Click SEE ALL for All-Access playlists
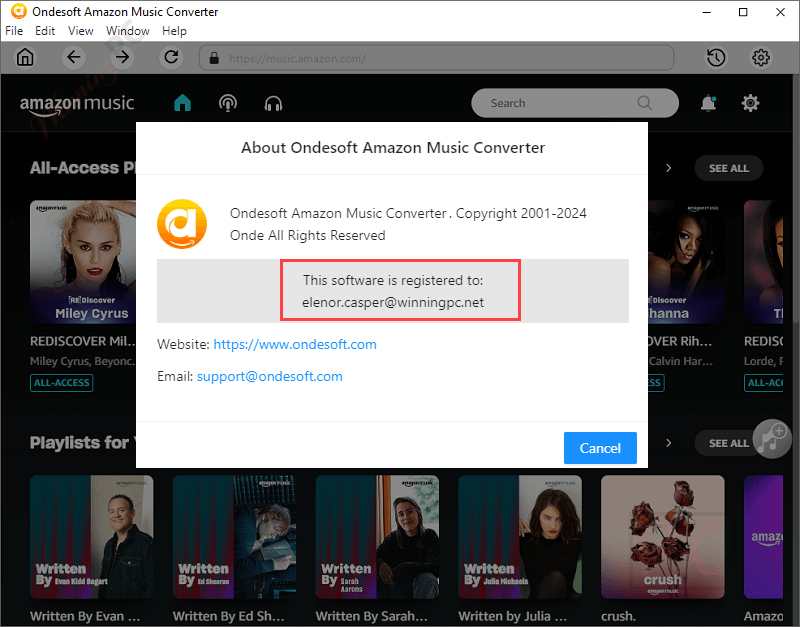Image resolution: width=800 pixels, height=627 pixels. [728, 168]
